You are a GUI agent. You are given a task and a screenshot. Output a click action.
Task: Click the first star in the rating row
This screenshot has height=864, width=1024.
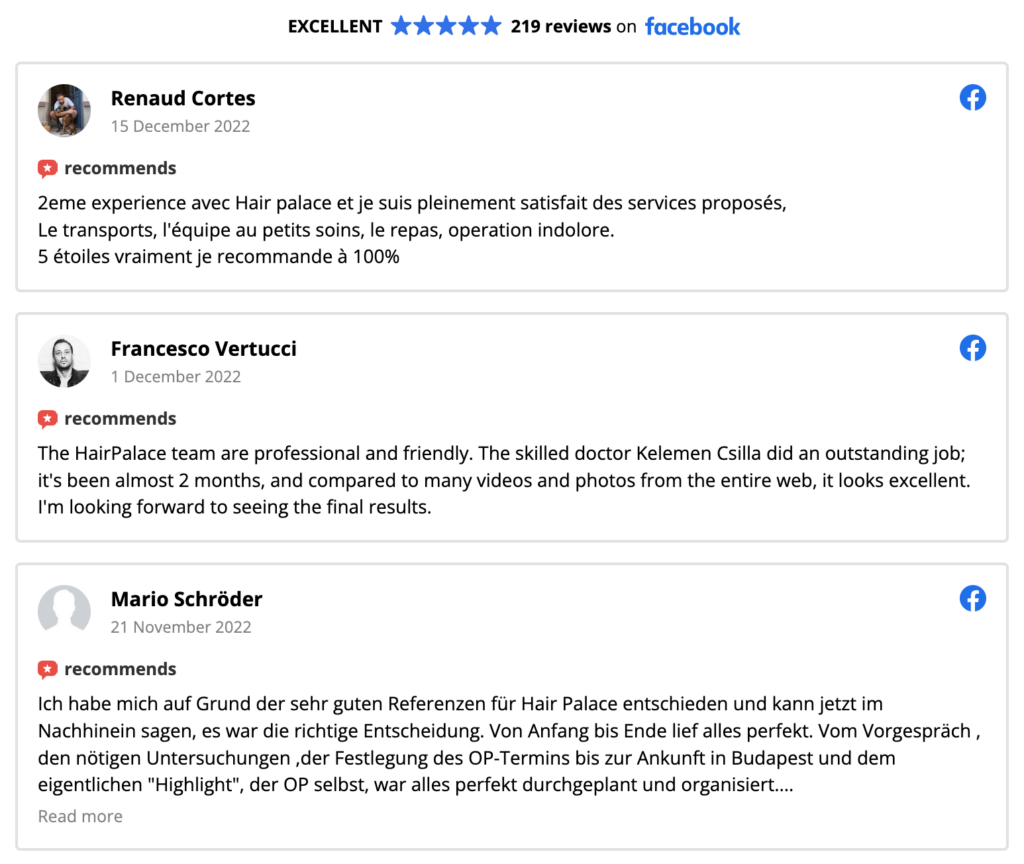(403, 25)
